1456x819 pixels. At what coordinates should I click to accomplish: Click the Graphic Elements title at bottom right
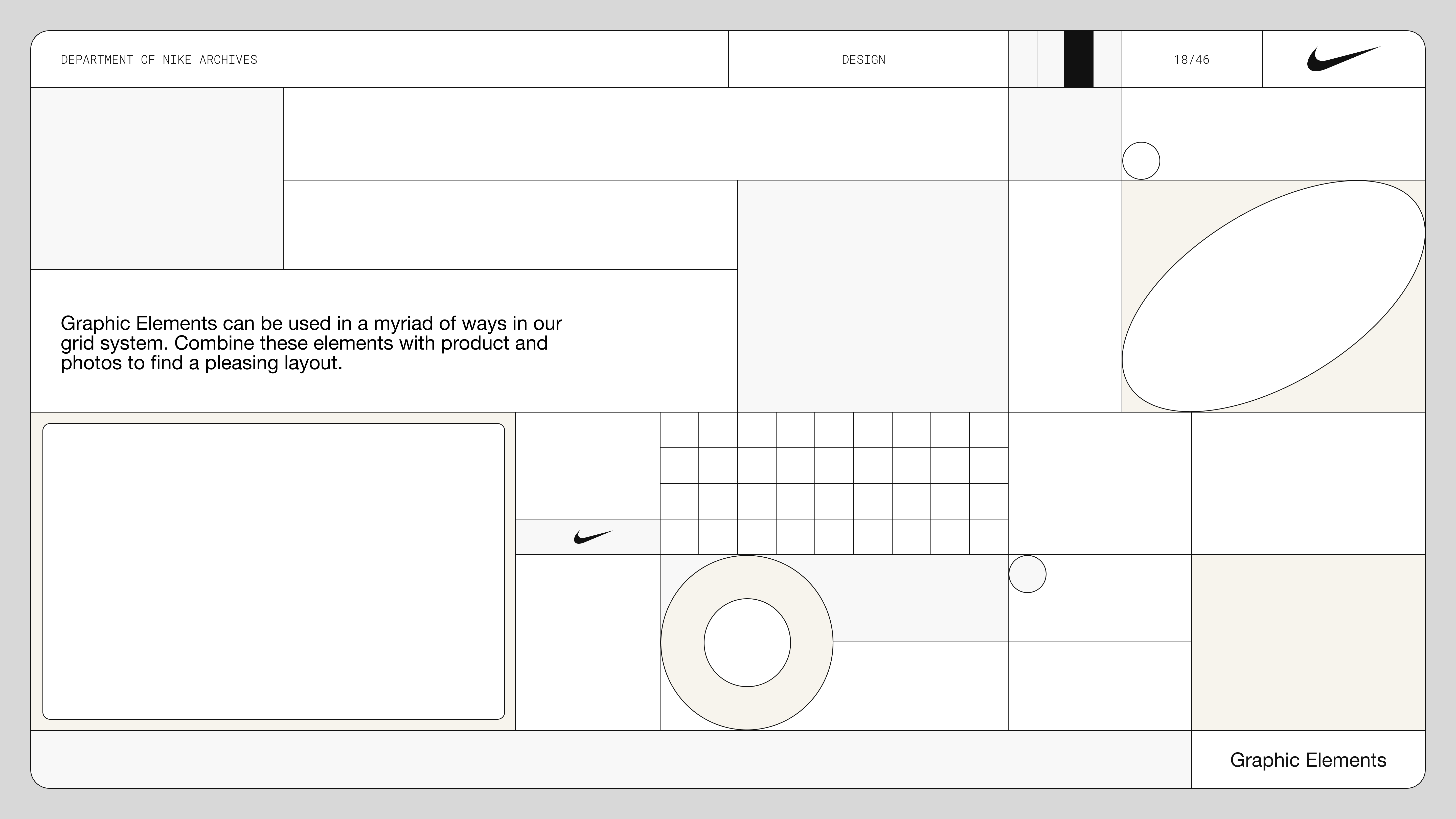tap(1307, 760)
